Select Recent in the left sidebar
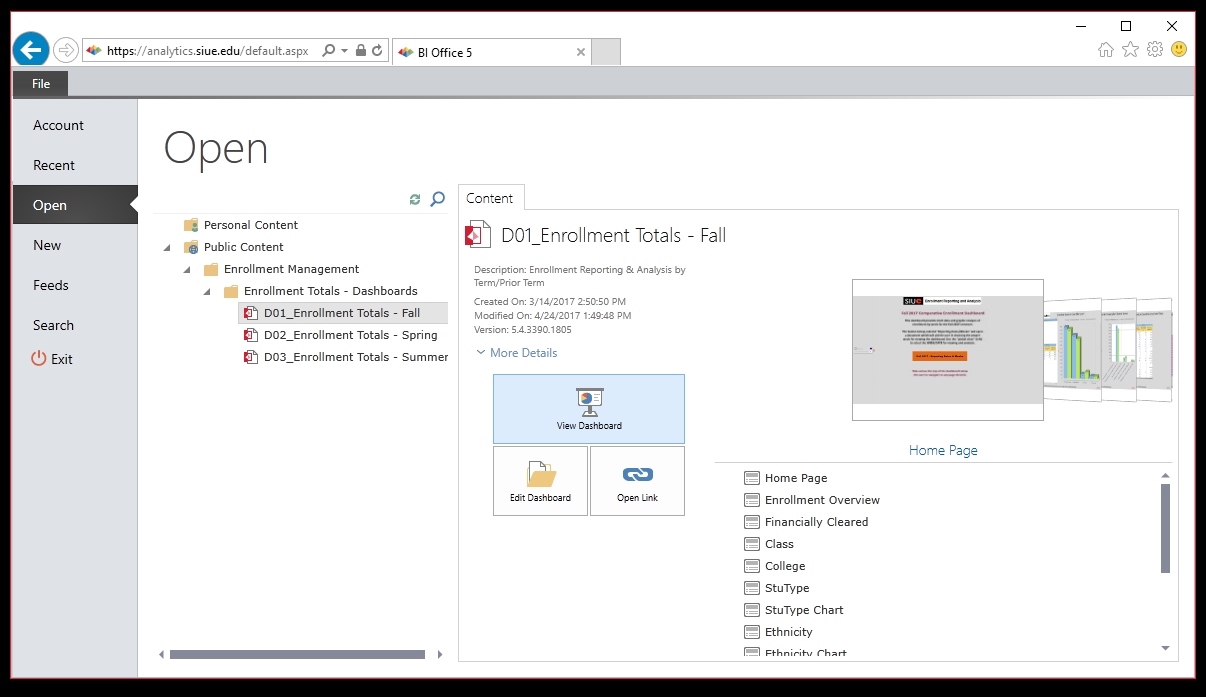The height and width of the screenshot is (697, 1206). (54, 165)
